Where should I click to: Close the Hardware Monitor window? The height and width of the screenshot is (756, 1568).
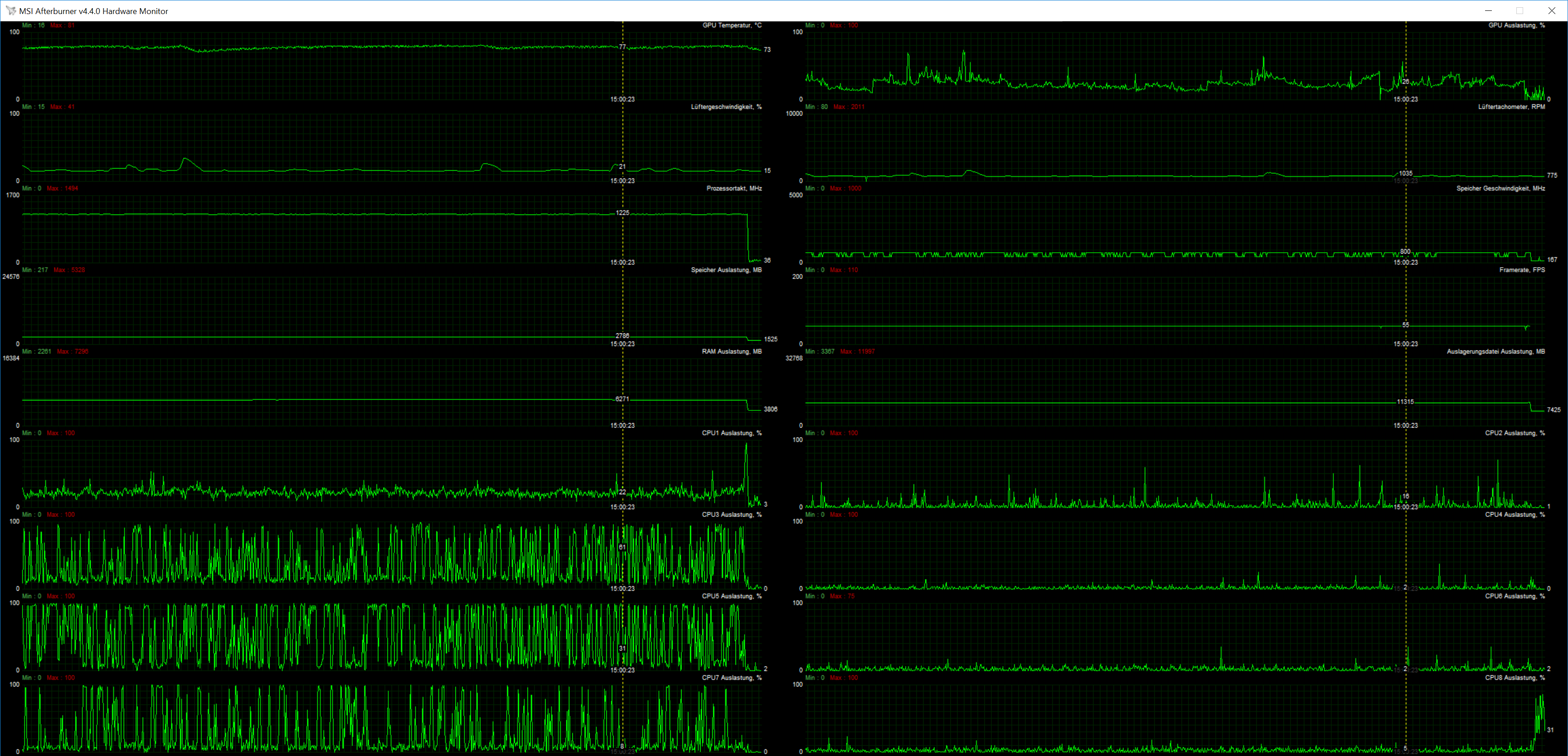click(1552, 11)
